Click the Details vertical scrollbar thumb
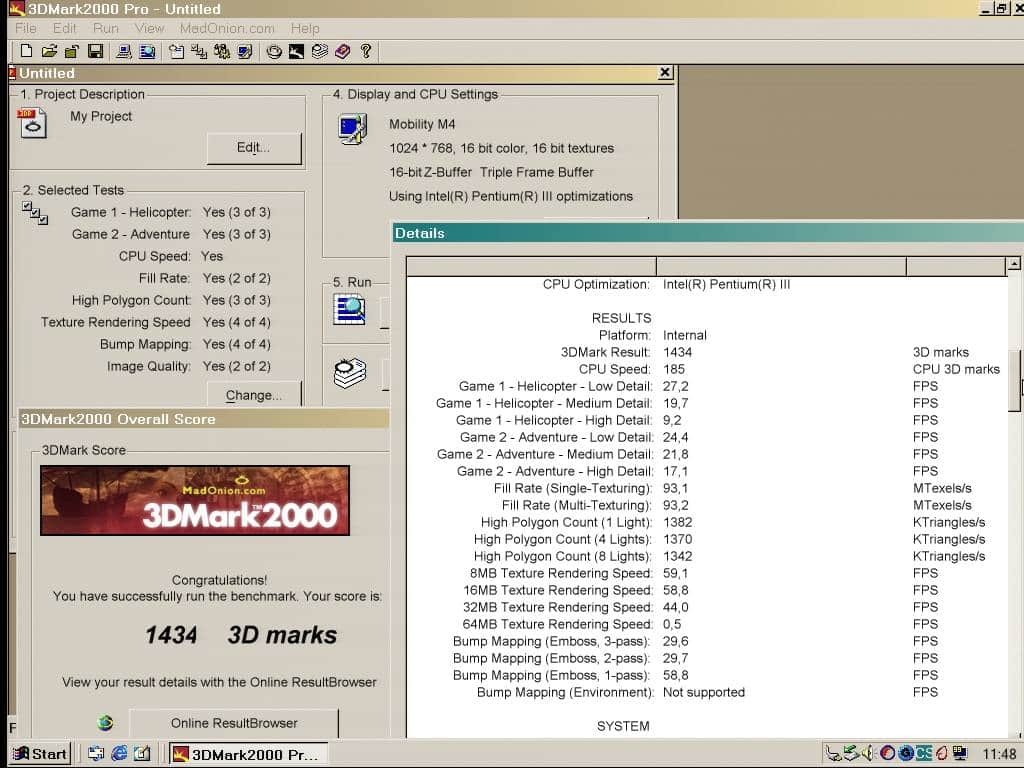 pos(1016,381)
